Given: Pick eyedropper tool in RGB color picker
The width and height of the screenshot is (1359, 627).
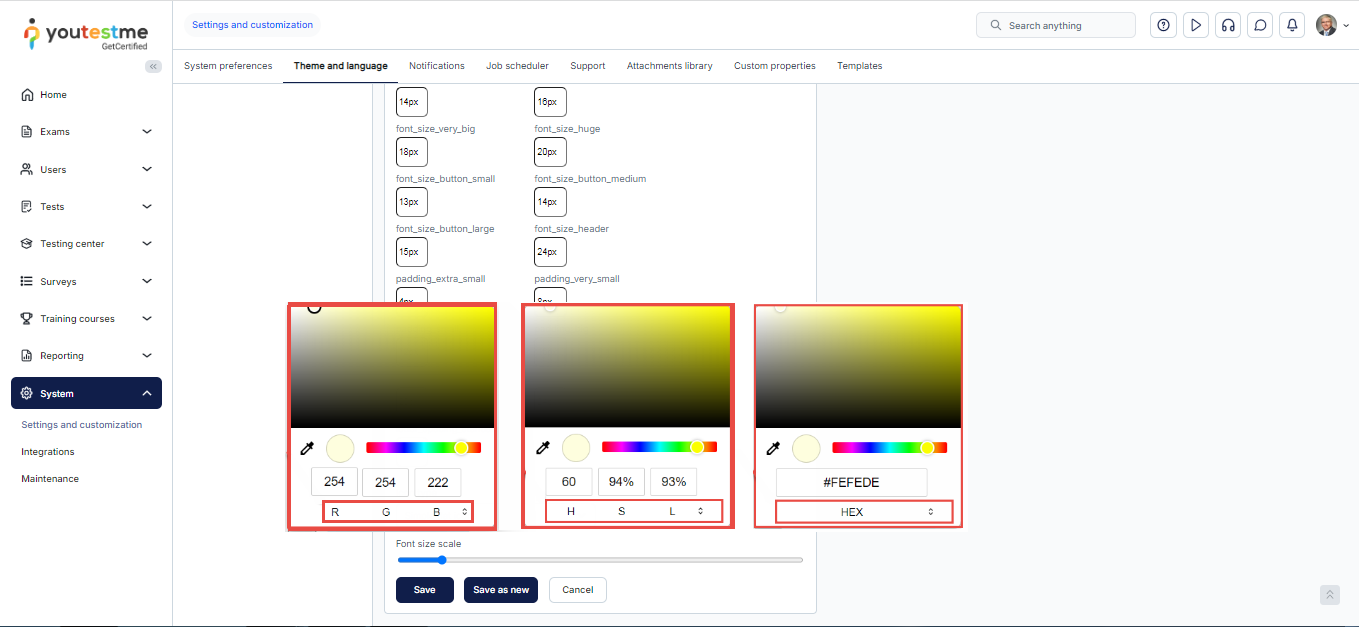Looking at the screenshot, I should tap(308, 448).
